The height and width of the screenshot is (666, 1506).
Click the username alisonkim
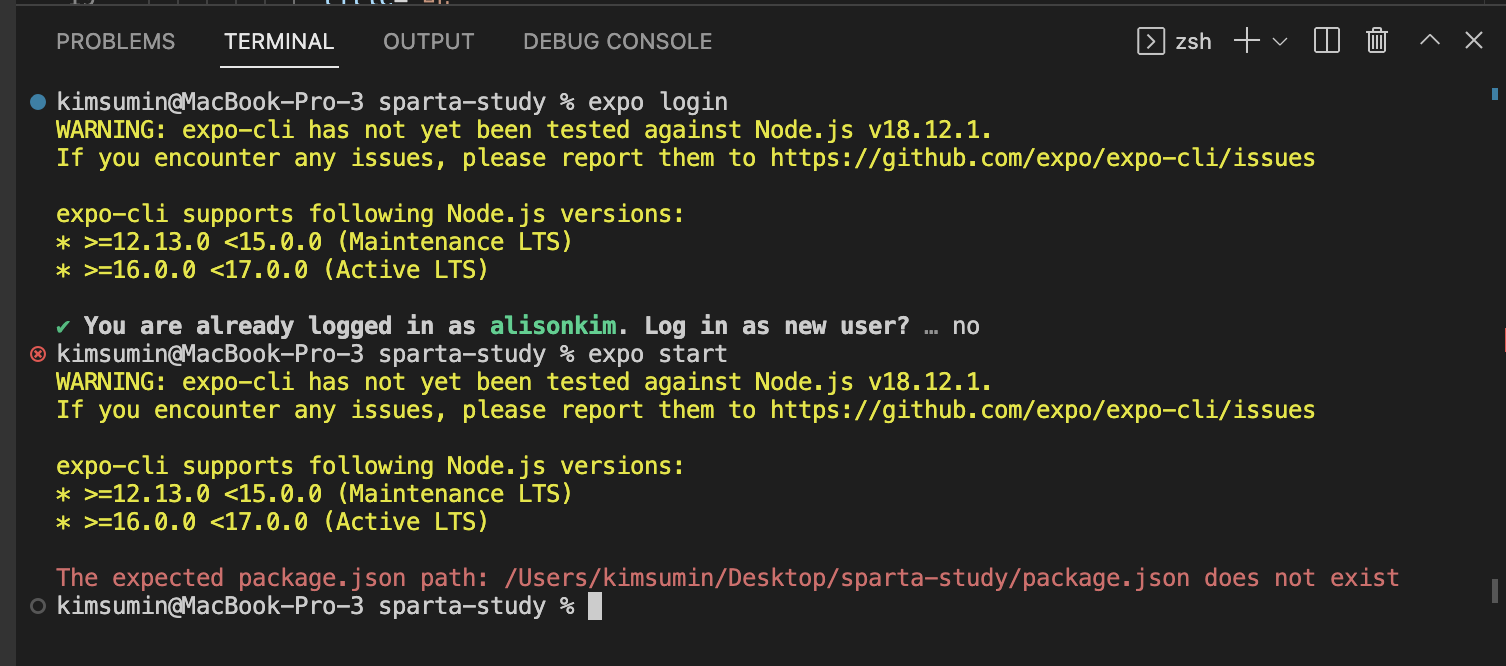(x=553, y=326)
